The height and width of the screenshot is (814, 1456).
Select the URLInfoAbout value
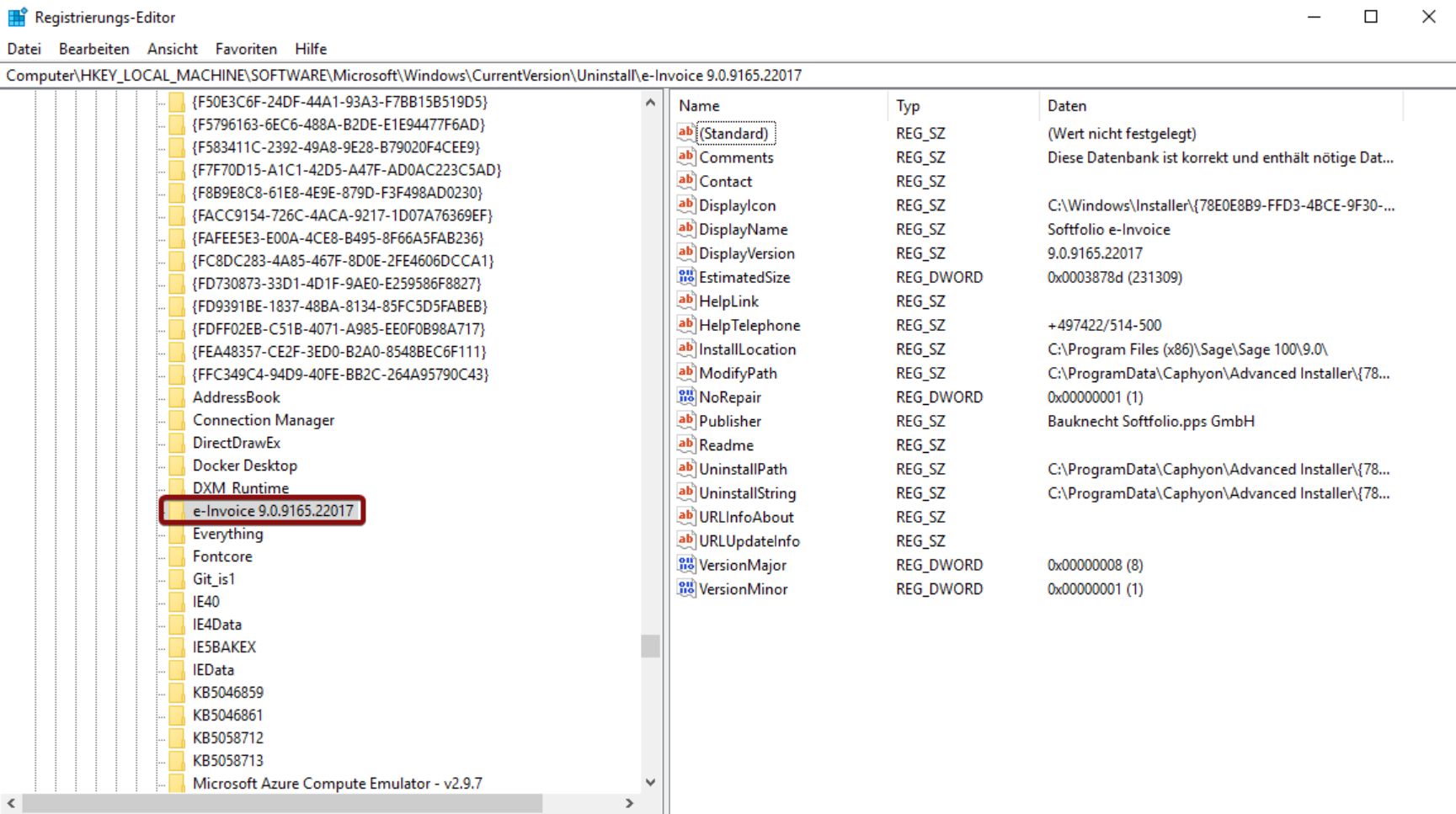coord(747,517)
